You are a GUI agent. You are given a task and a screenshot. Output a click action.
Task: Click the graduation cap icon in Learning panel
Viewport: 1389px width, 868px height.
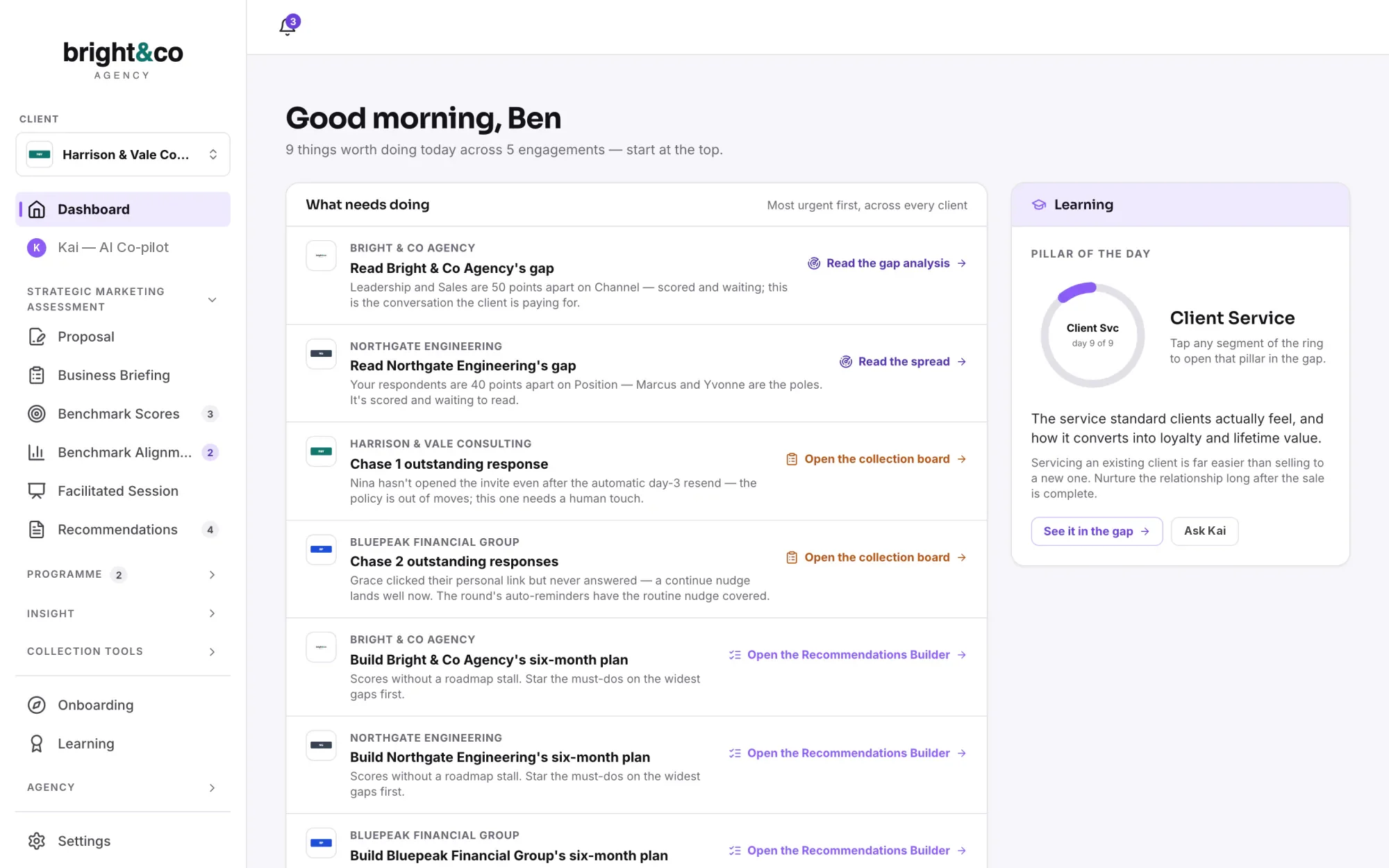pos(1039,204)
